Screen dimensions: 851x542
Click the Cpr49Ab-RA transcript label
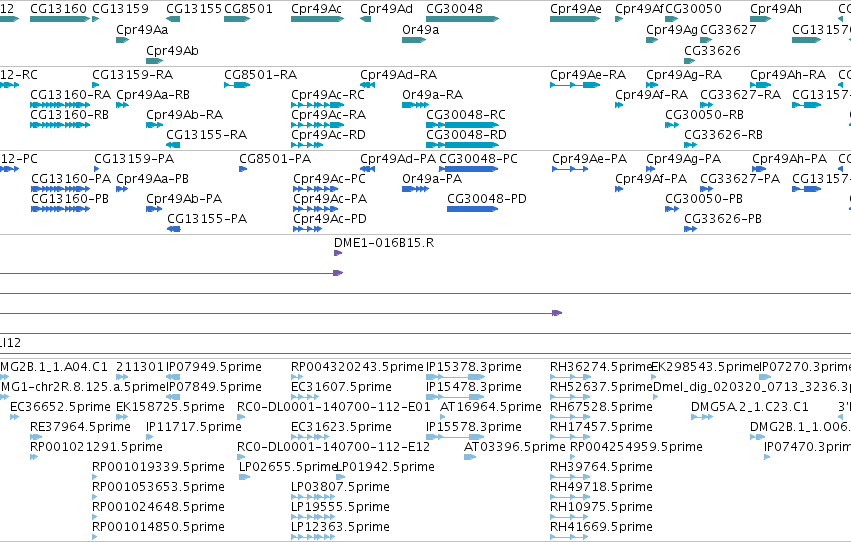coord(185,115)
